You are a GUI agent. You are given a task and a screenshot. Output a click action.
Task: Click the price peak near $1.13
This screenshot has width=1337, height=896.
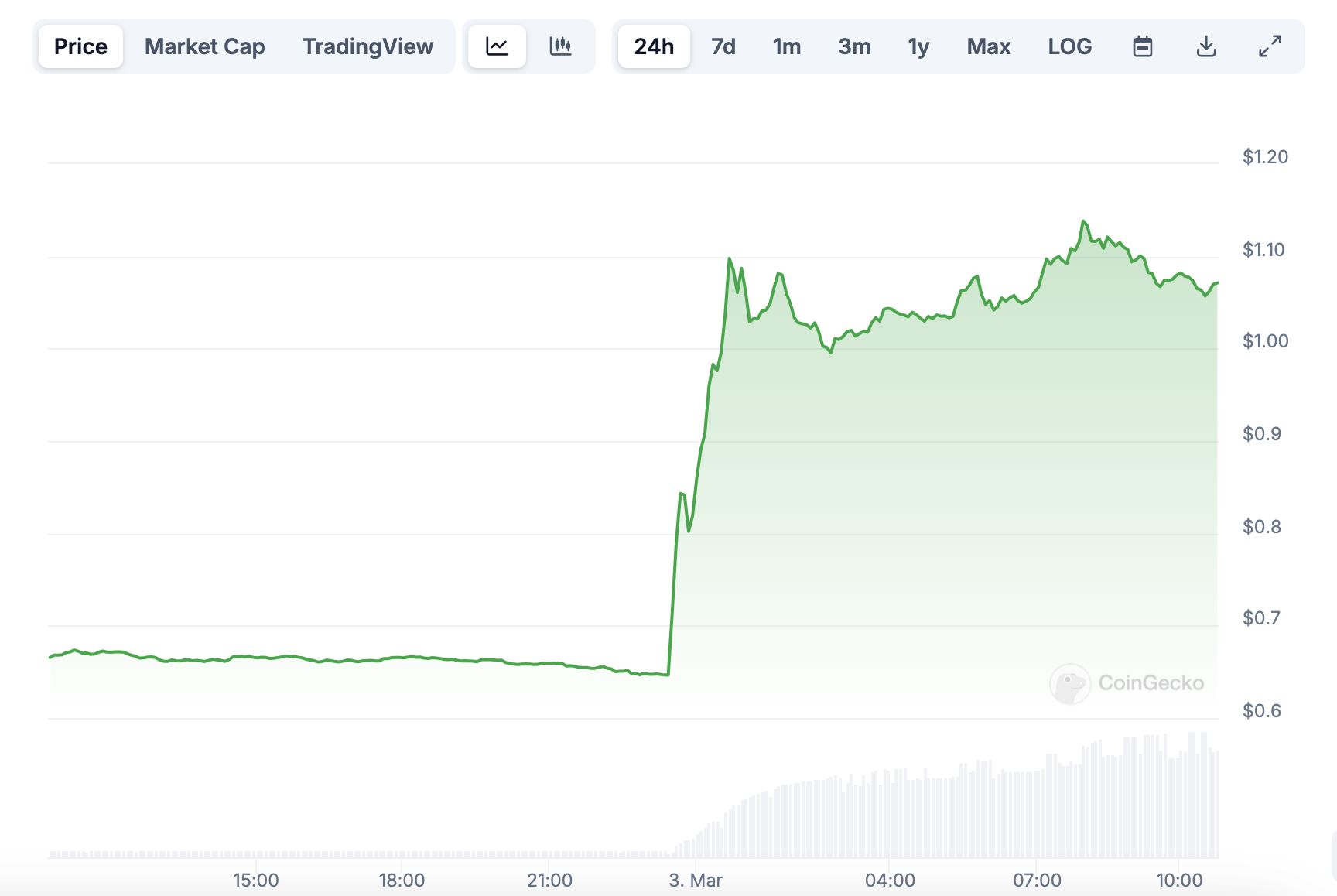pyautogui.click(x=1083, y=221)
